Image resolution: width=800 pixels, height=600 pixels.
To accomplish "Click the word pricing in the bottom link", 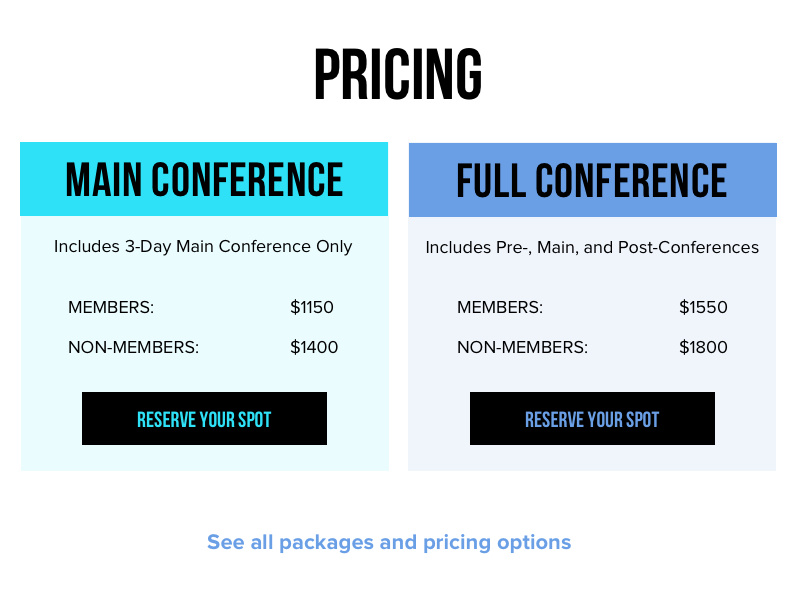I will tap(456, 543).
